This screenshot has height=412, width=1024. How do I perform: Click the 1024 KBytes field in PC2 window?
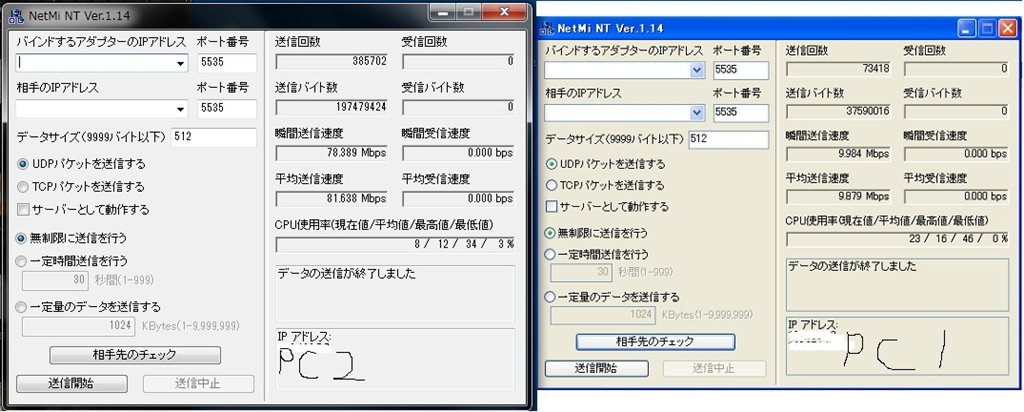click(79, 326)
